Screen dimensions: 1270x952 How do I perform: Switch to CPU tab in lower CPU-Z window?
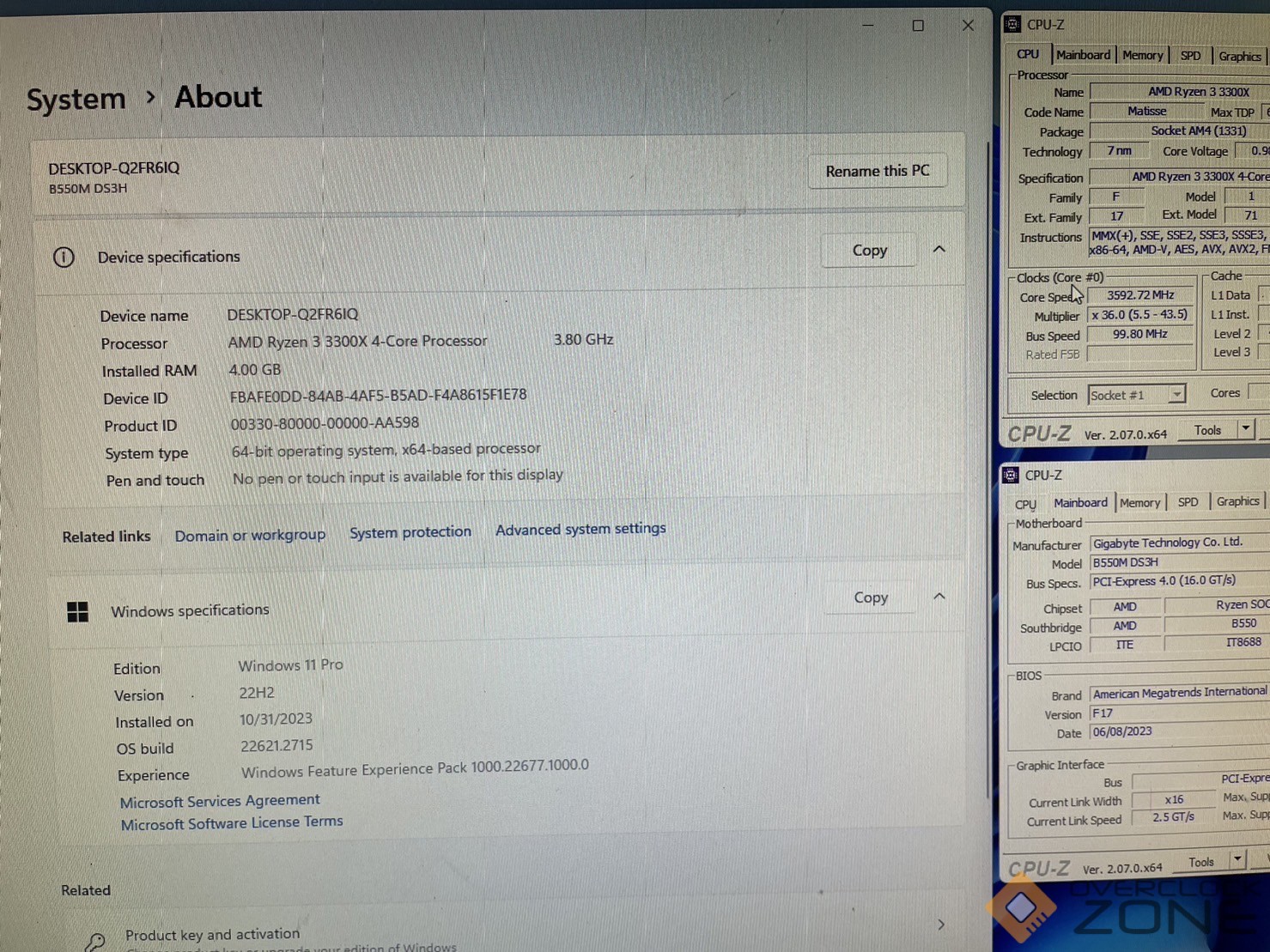[1025, 504]
